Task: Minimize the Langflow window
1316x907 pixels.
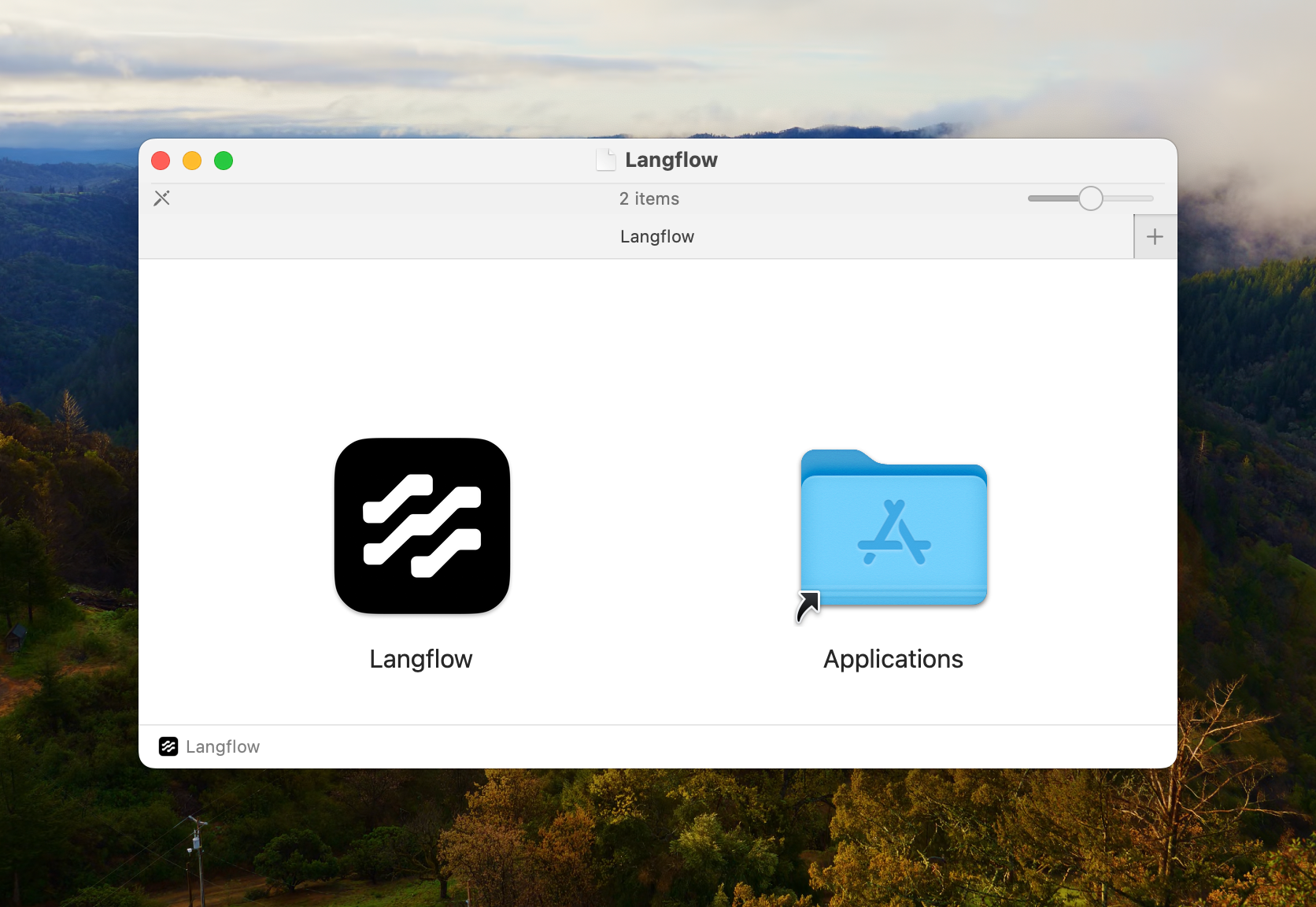Action: click(192, 161)
